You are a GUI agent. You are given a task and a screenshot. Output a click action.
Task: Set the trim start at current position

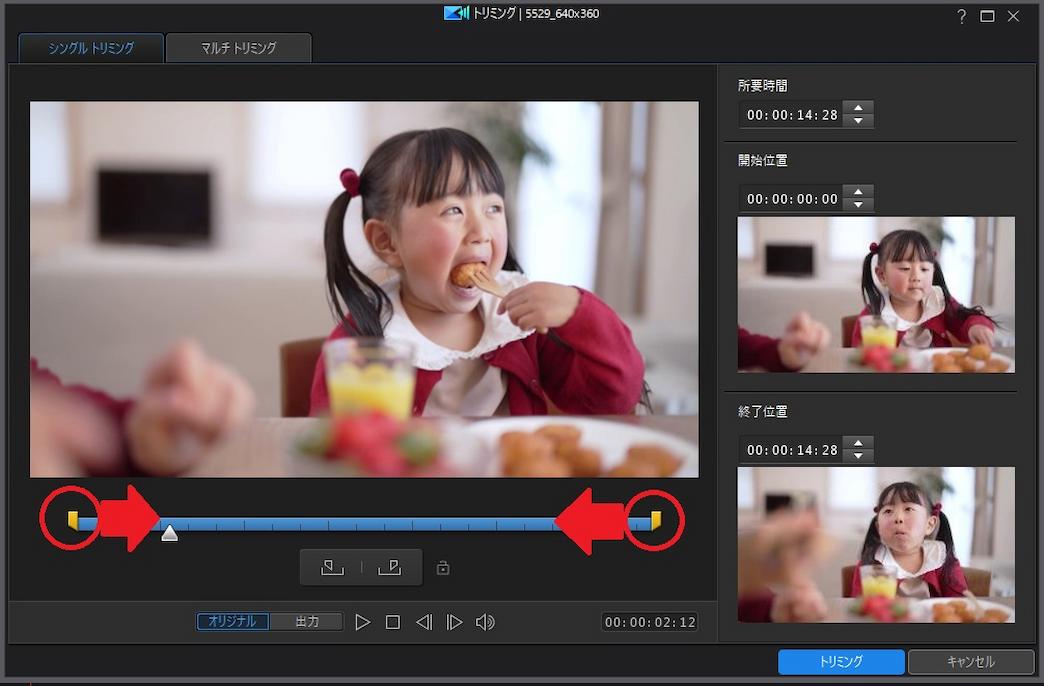331,567
